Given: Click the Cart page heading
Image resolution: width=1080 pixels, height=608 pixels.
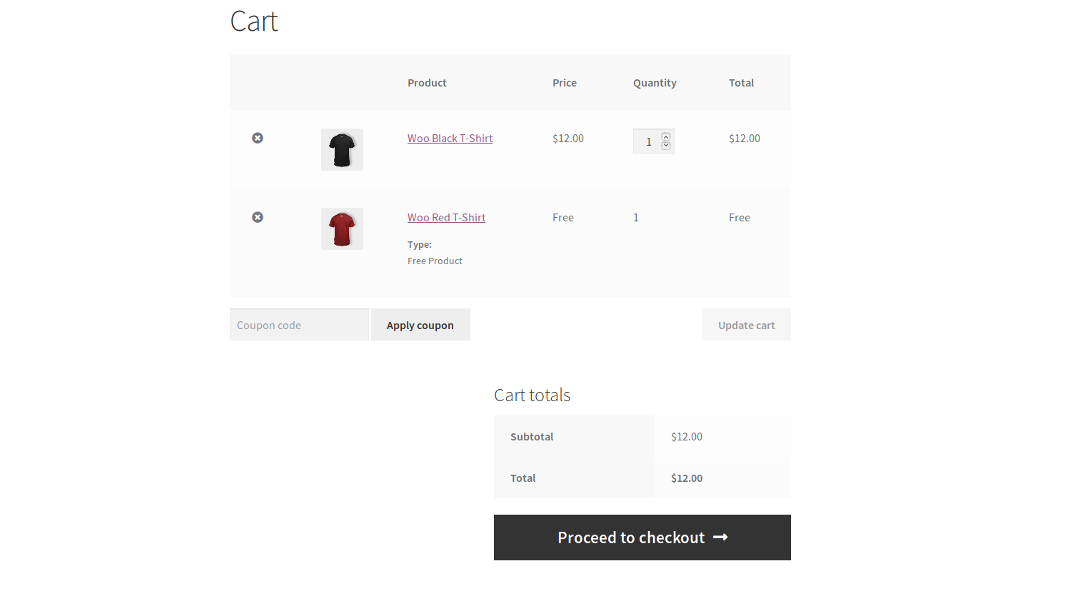Looking at the screenshot, I should point(254,21).
